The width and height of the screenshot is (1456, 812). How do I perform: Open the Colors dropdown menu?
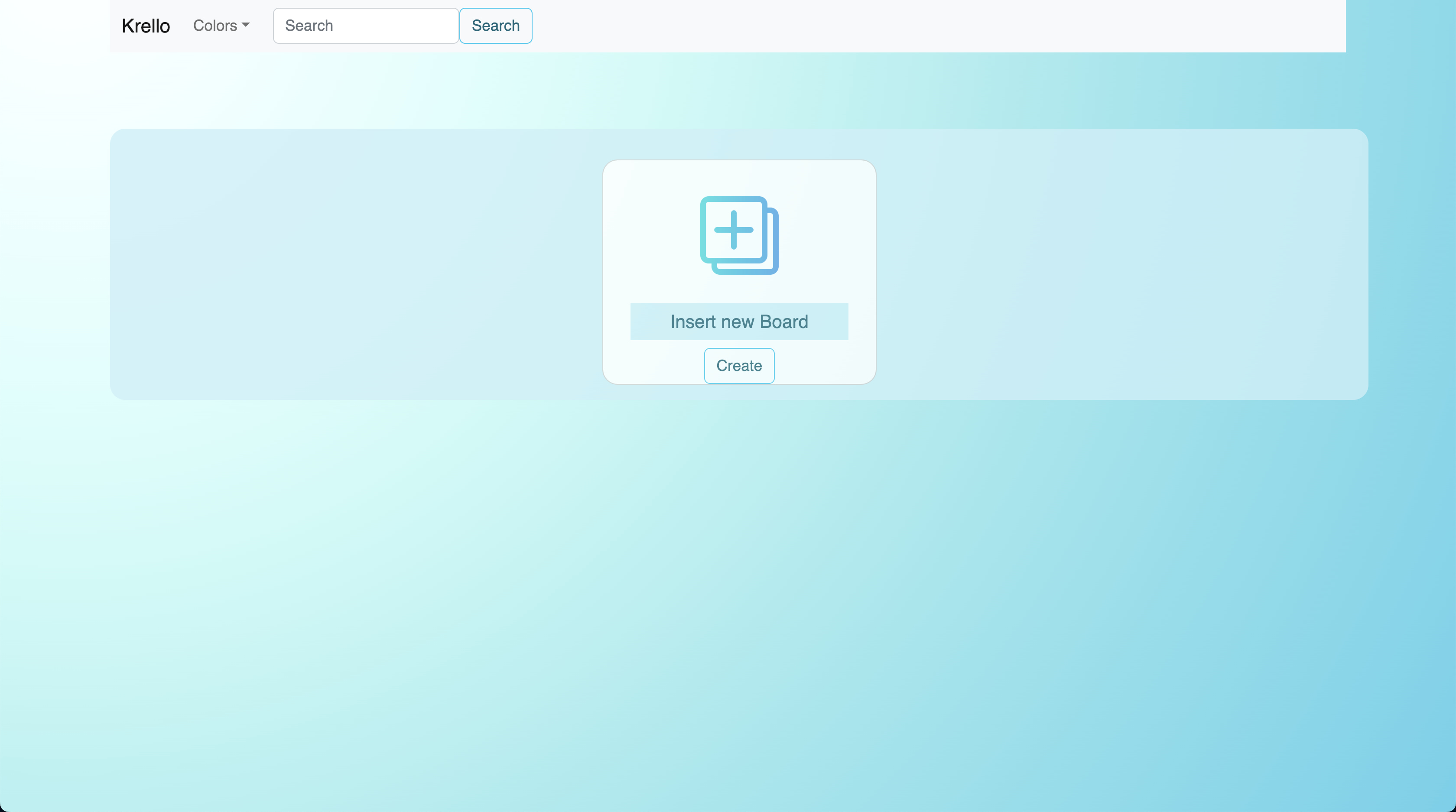coord(221,26)
